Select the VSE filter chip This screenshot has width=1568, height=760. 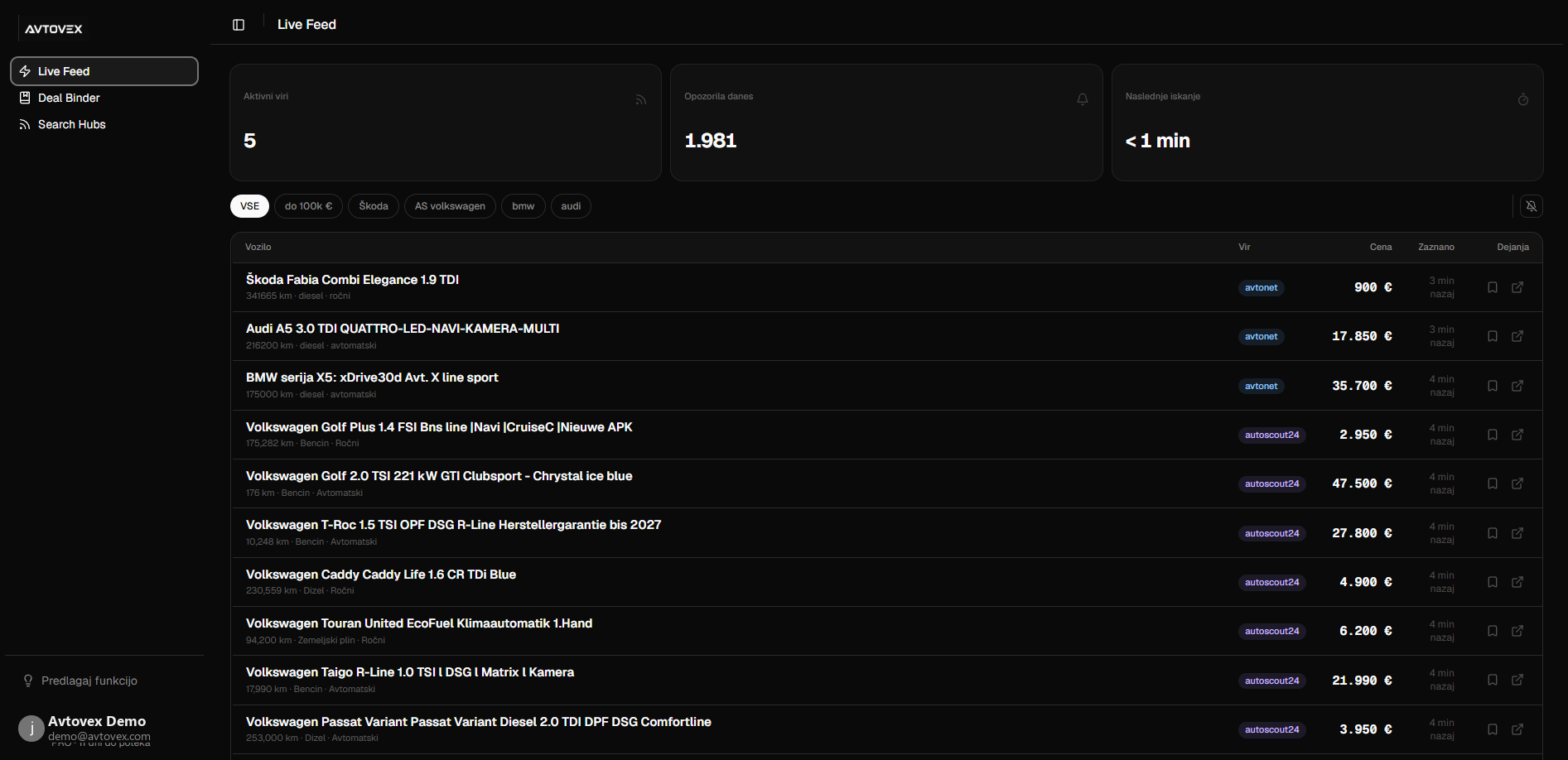tap(249, 206)
